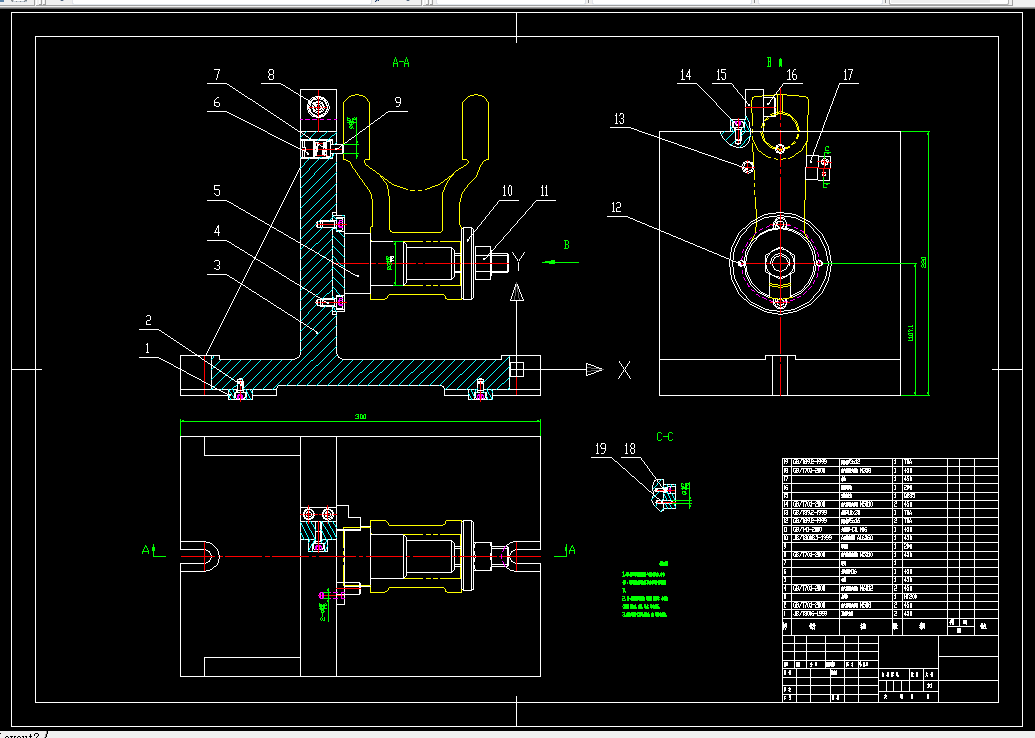The width and height of the screenshot is (1035, 738).
Task: Click part balloon number 1
Action: coord(148,349)
